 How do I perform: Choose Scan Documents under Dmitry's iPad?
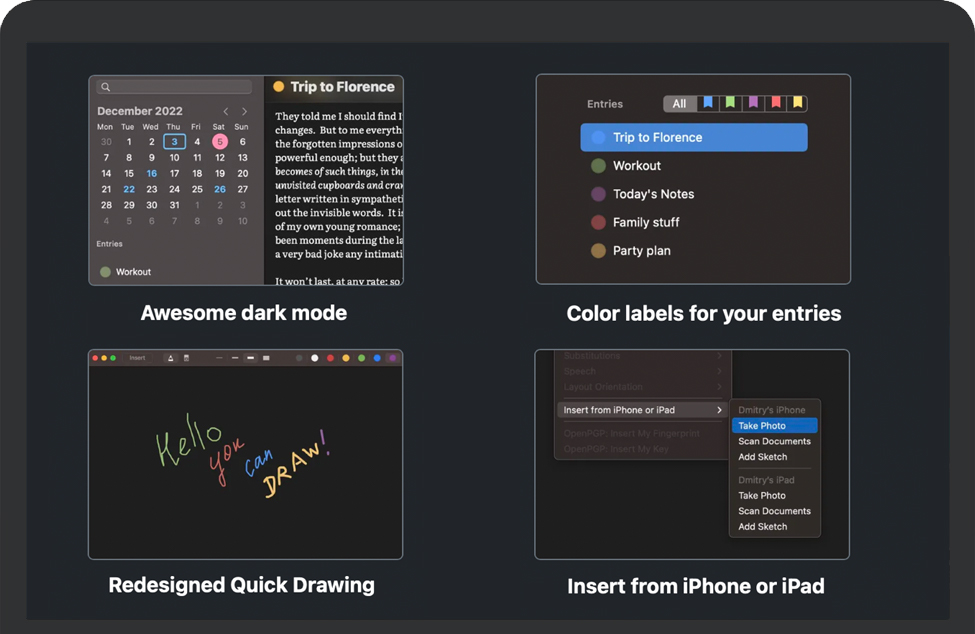point(774,511)
